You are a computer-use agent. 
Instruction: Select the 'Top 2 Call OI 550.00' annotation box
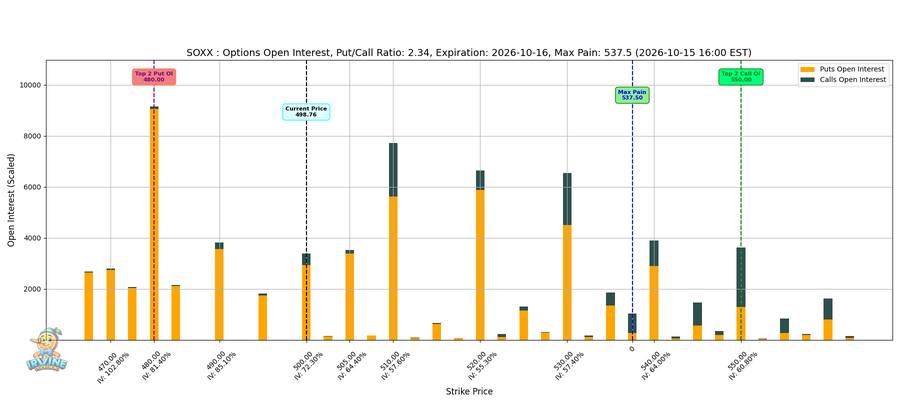[x=740, y=76]
